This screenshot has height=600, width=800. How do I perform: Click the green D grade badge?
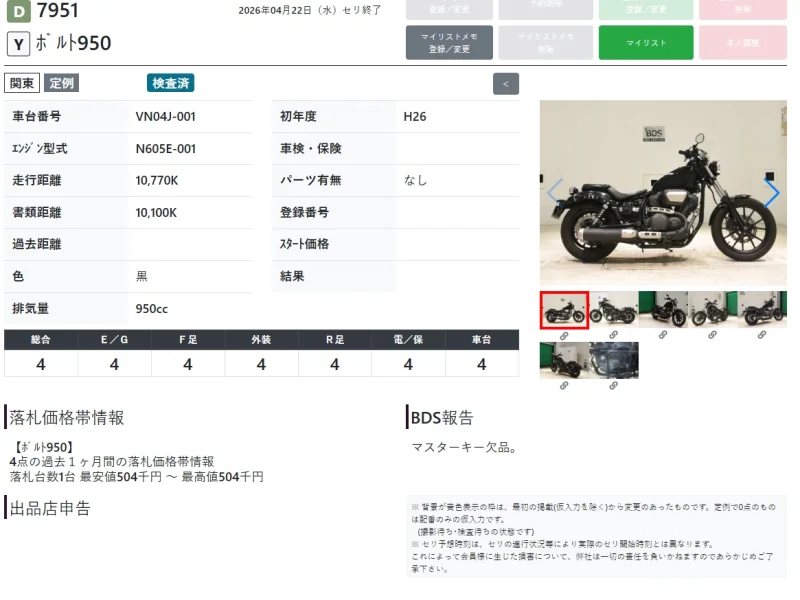[x=19, y=11]
